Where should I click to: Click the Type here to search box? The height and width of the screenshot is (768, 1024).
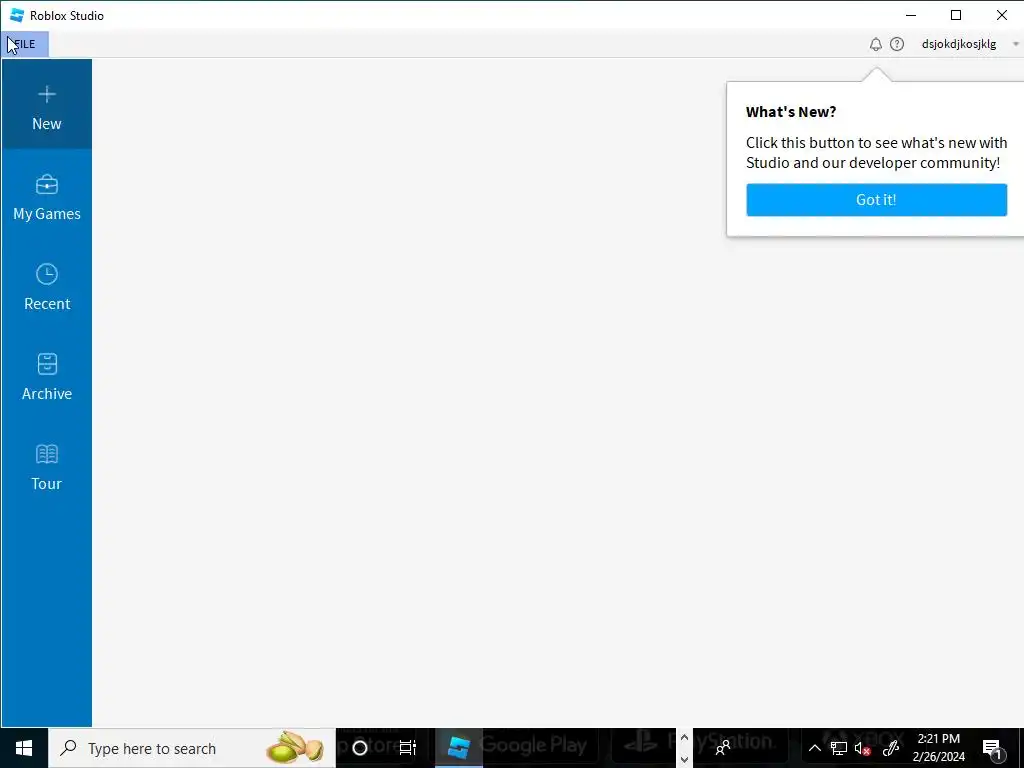(192, 748)
